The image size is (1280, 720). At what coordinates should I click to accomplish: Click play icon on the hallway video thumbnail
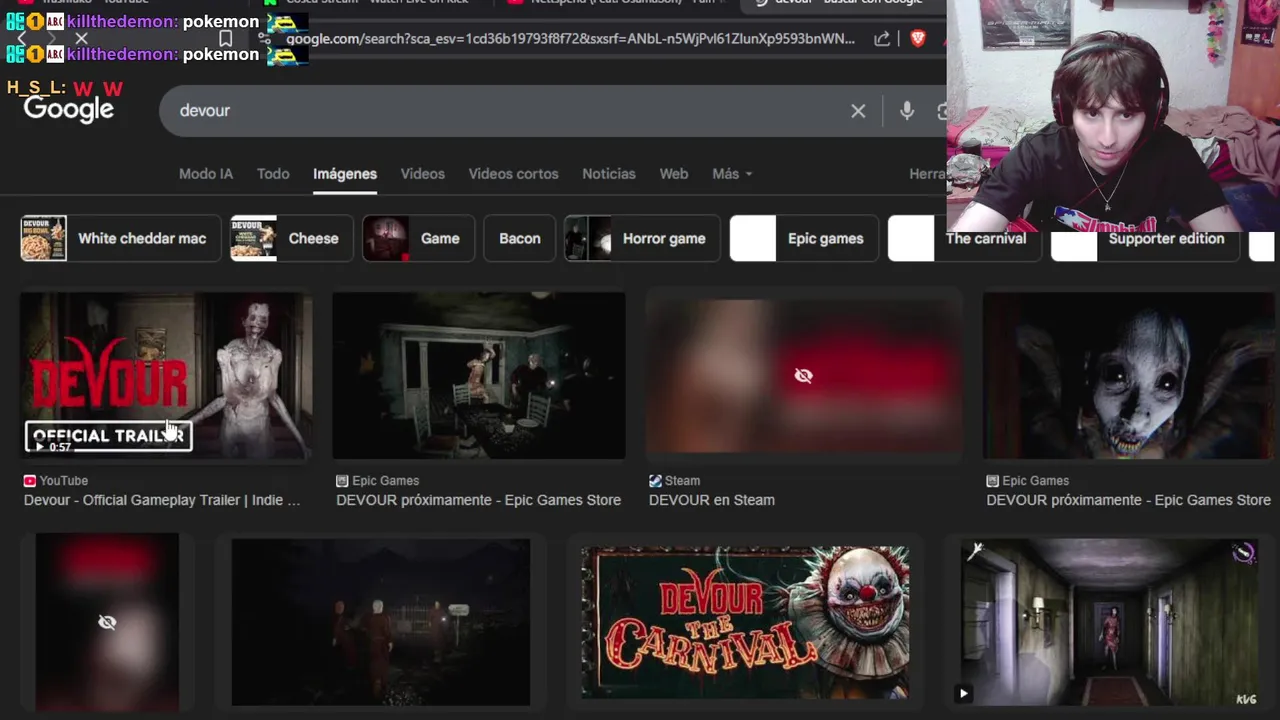(963, 693)
